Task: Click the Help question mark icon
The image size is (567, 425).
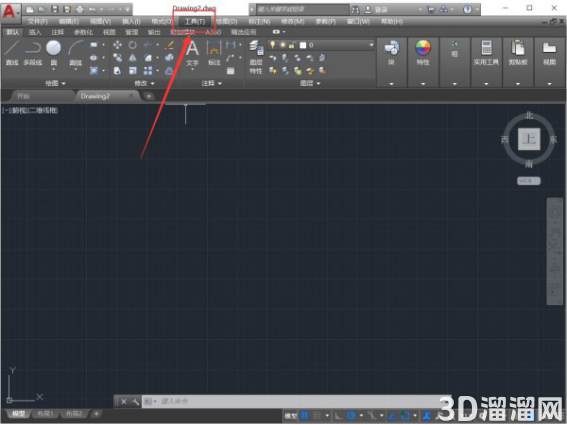Action: (x=467, y=10)
